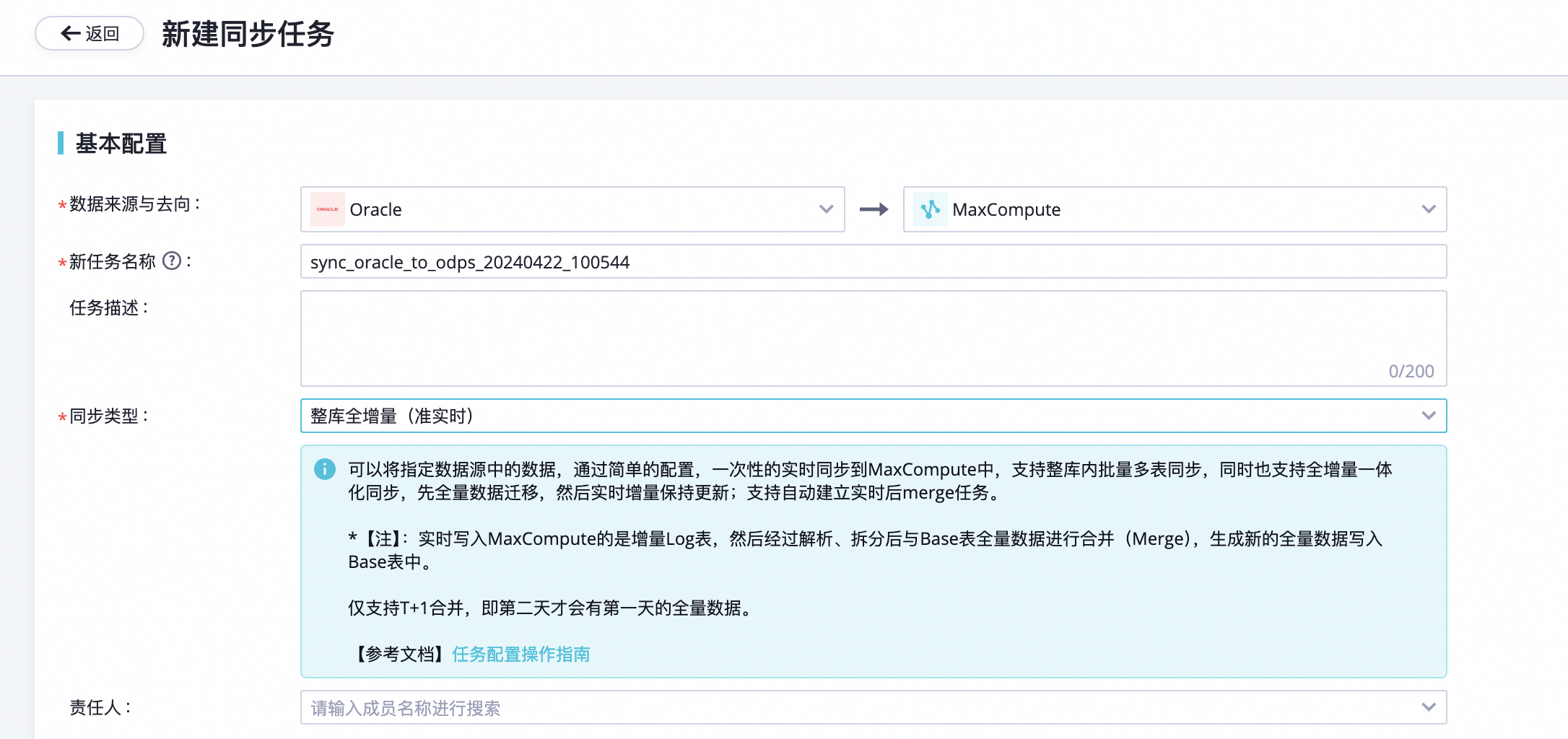Click the 仅支持T+1合并 note text
This screenshot has width=1568, height=739.
552,608
